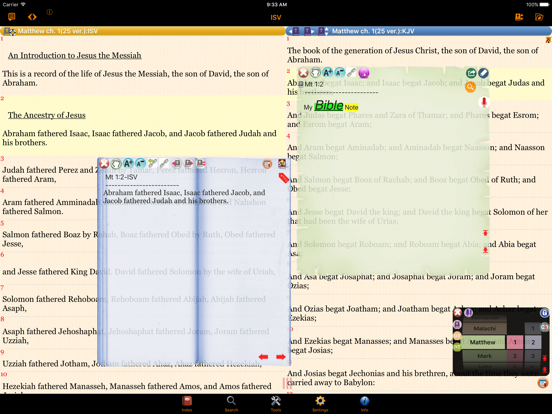This screenshot has height=414, width=552.
Task: Select verse 2 in the gray verse column
Action: [533, 342]
